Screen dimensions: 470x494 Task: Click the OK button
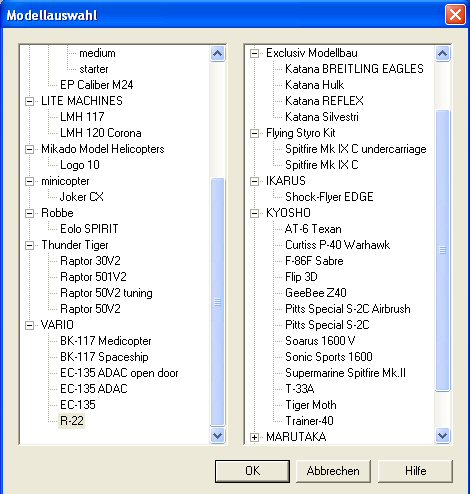[x=252, y=471]
